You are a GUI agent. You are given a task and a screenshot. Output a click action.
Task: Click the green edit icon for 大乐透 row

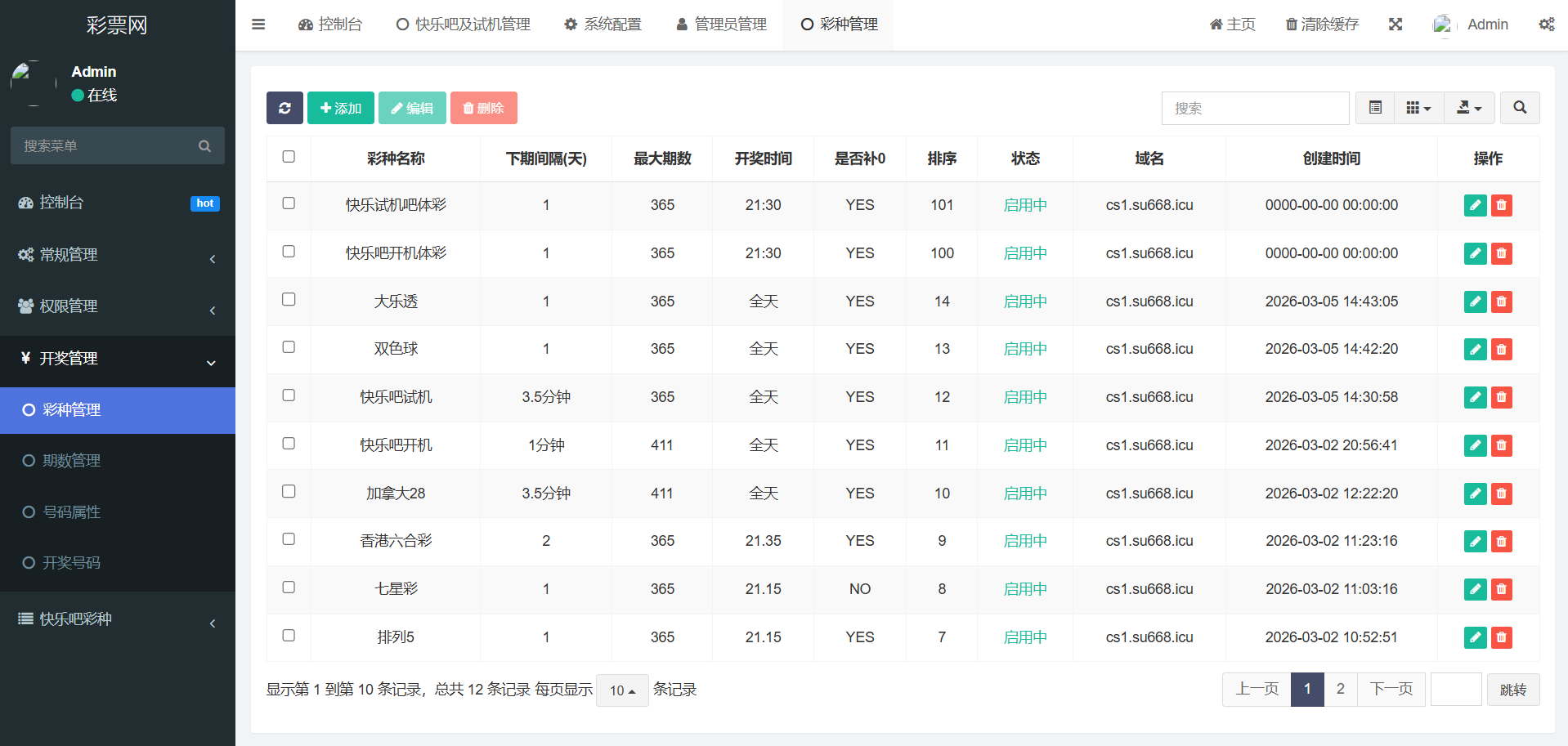(x=1475, y=302)
